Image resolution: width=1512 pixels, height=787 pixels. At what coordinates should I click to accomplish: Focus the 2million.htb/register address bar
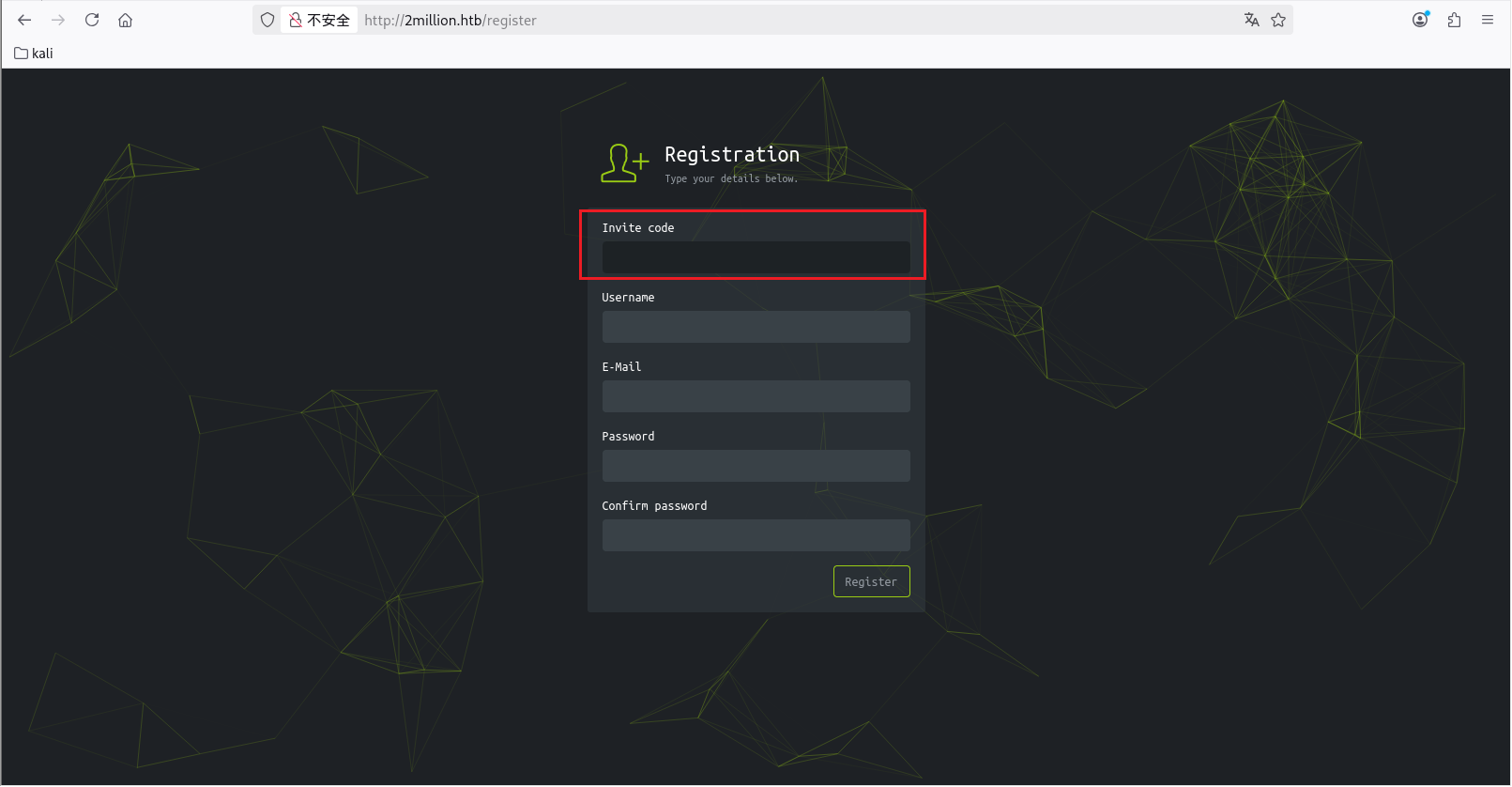(x=751, y=20)
